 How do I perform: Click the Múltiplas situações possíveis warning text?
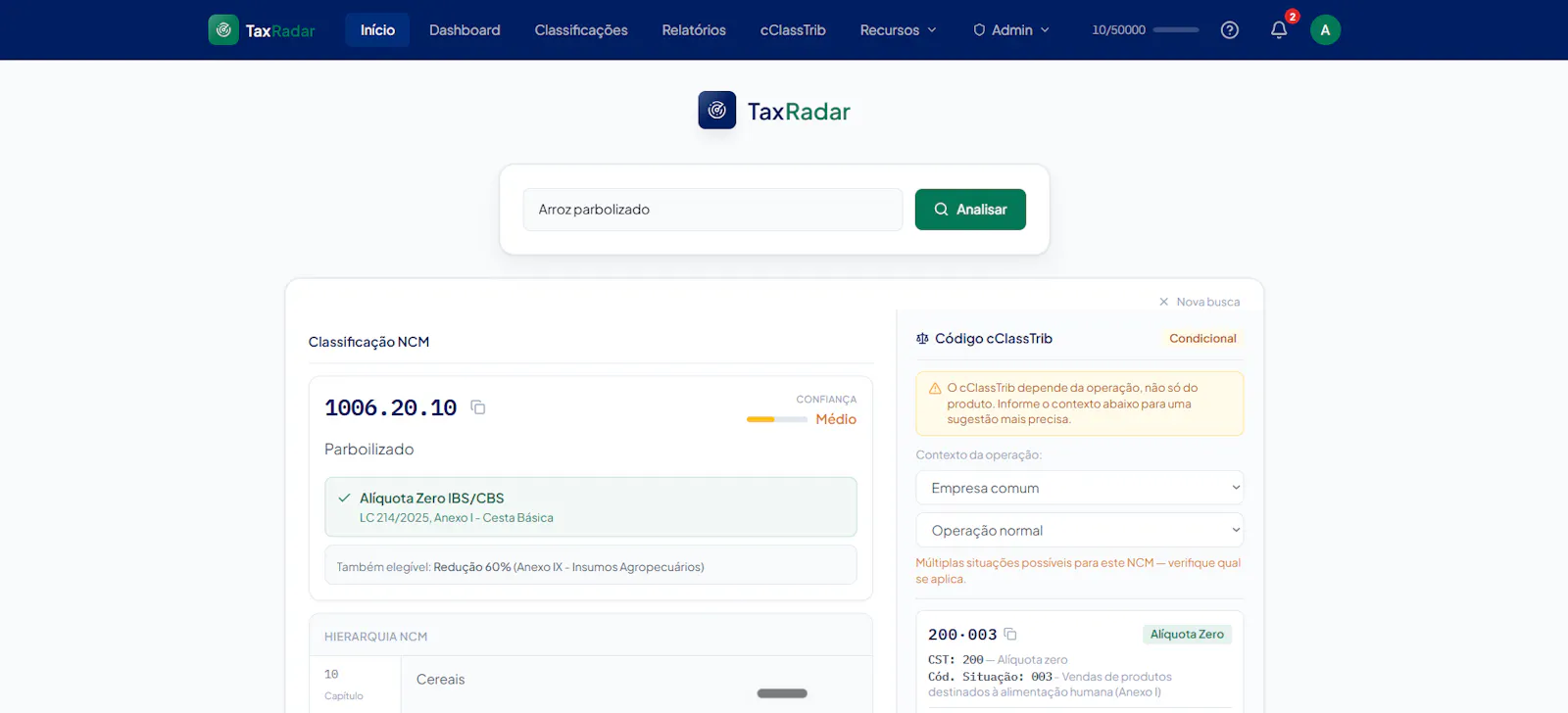coord(1078,571)
